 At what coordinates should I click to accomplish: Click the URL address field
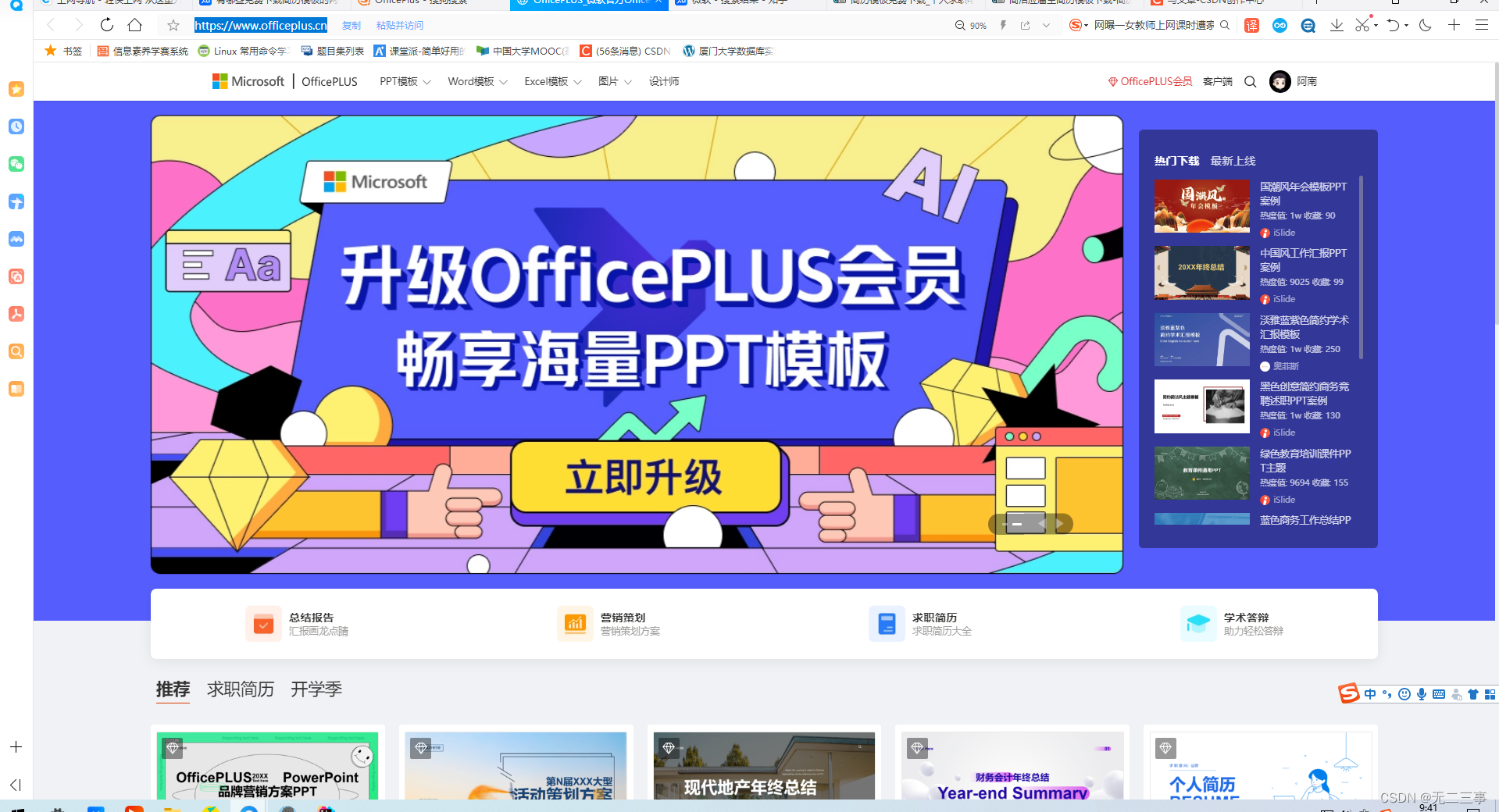pyautogui.click(x=261, y=25)
